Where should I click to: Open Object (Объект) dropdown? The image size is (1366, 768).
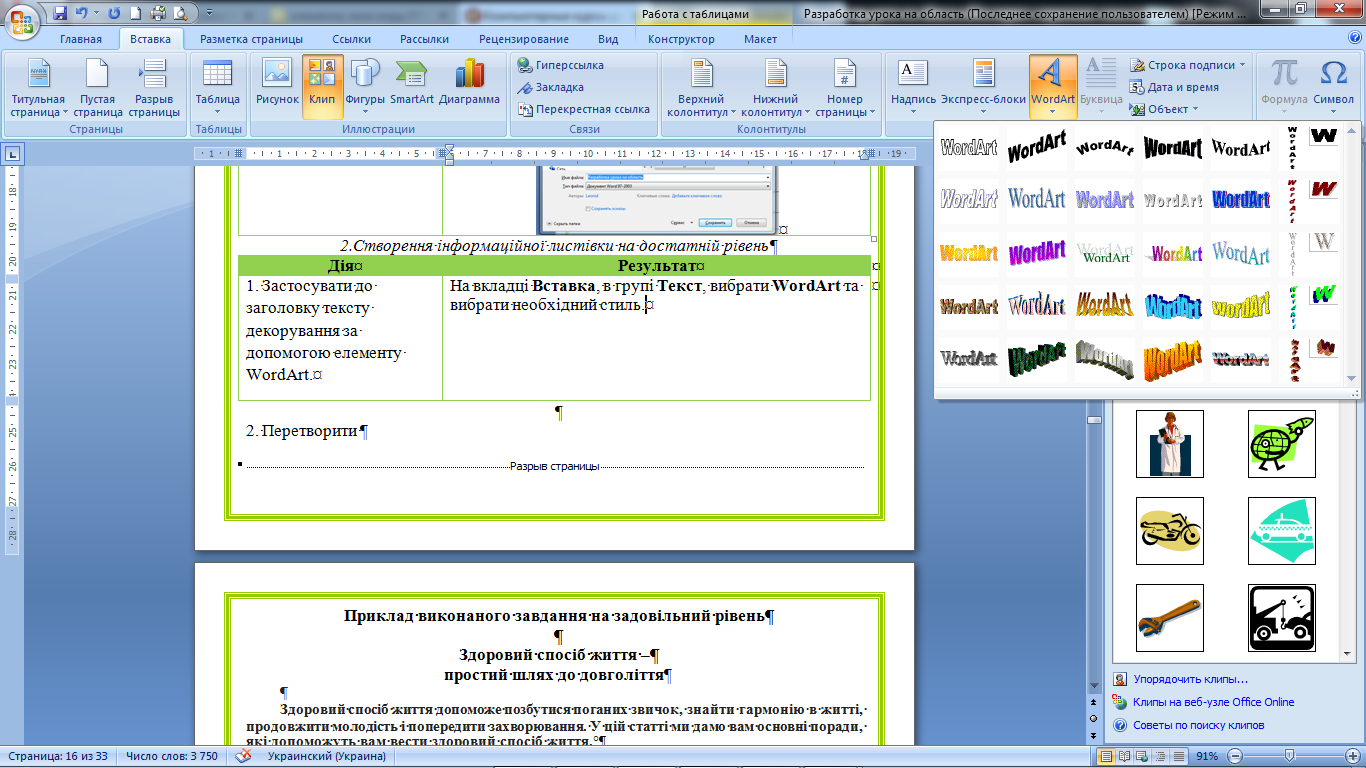[x=1164, y=109]
